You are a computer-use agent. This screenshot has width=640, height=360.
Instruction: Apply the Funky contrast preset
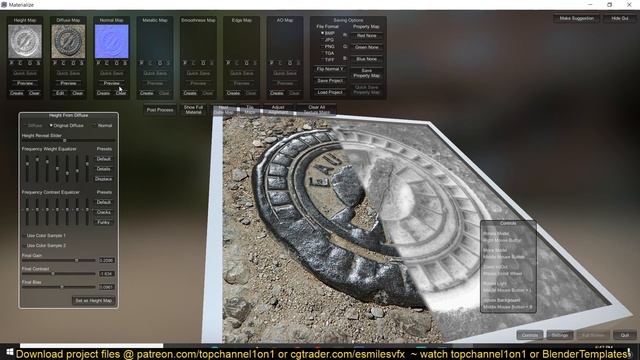(x=104, y=222)
